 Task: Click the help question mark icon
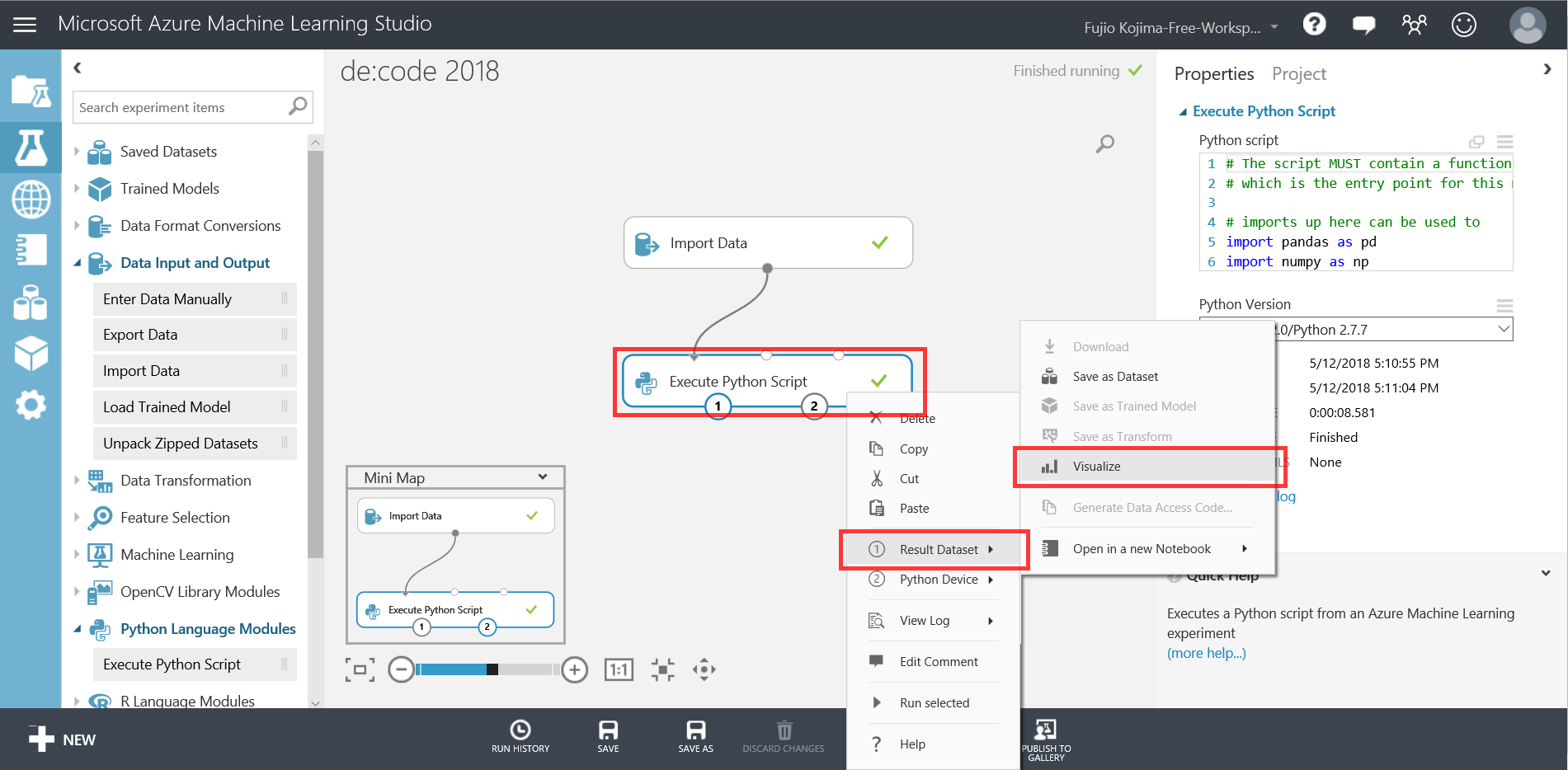tap(1315, 24)
